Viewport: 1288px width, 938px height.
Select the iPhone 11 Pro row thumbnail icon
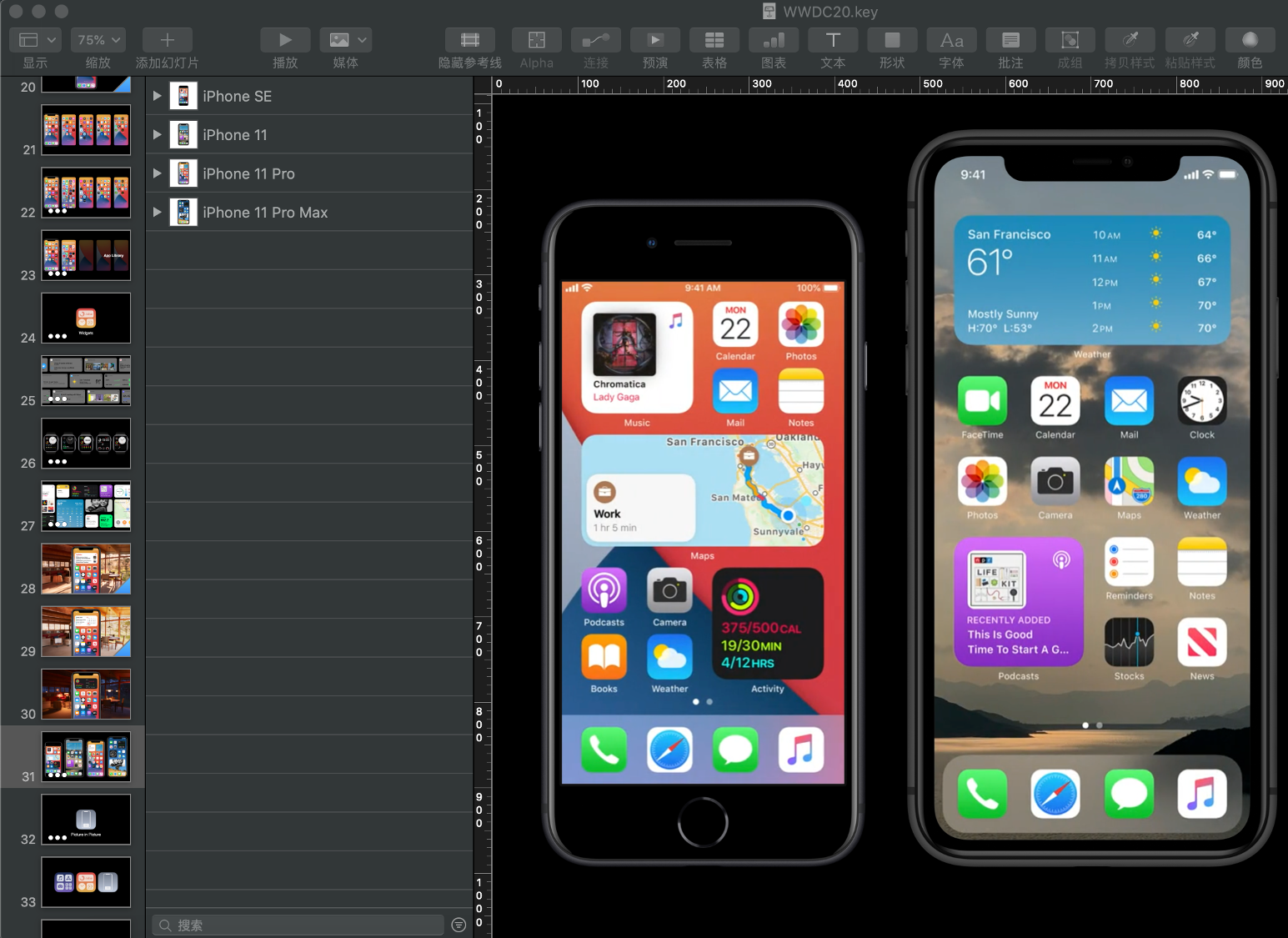tap(183, 173)
